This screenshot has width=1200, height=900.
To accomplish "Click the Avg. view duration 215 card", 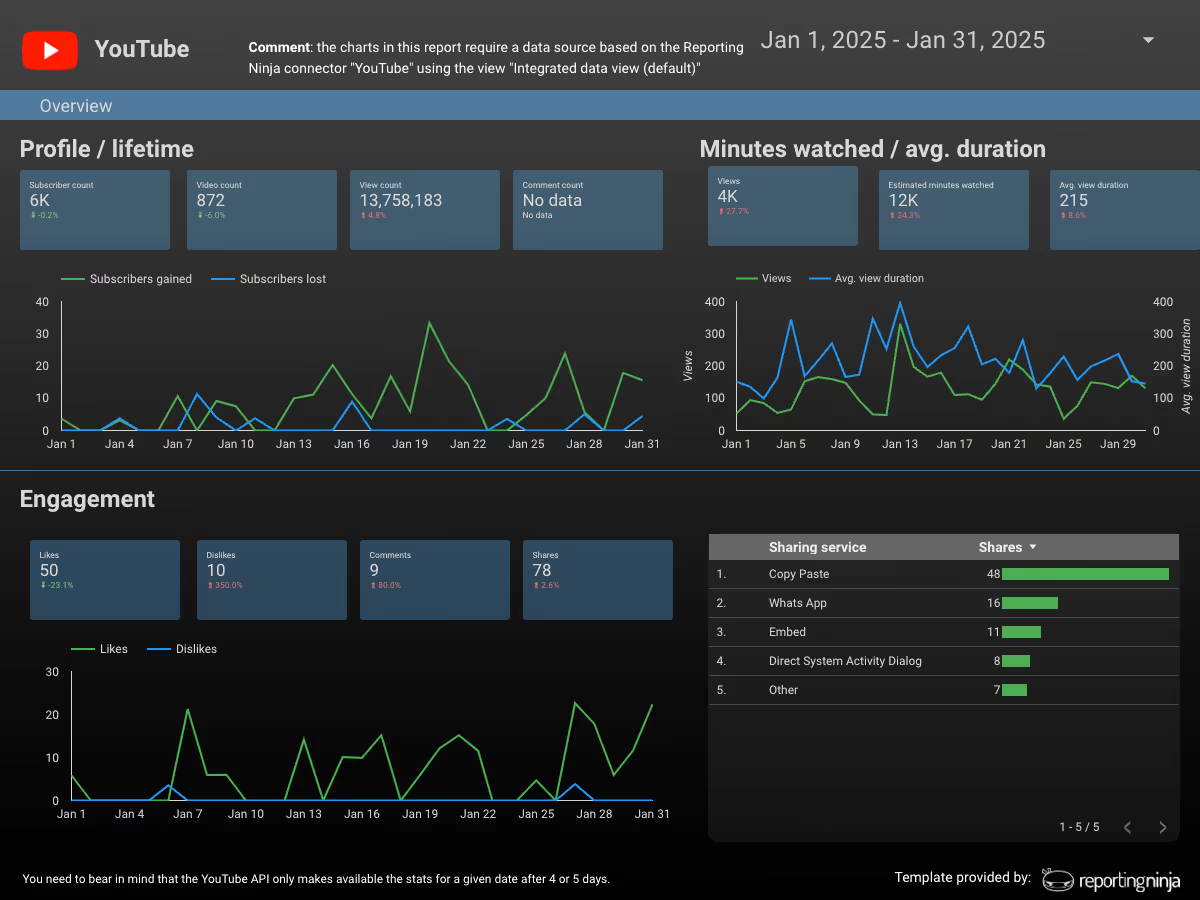I will point(1125,209).
